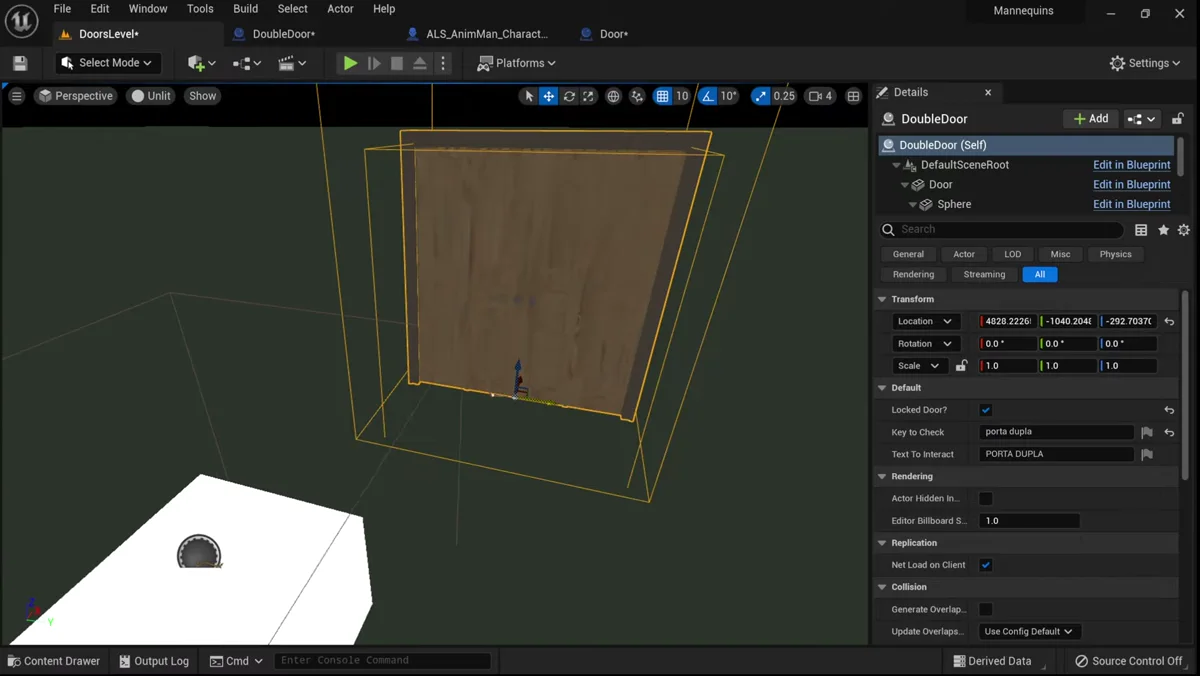
Task: Open the Build menu
Action: coord(245,9)
